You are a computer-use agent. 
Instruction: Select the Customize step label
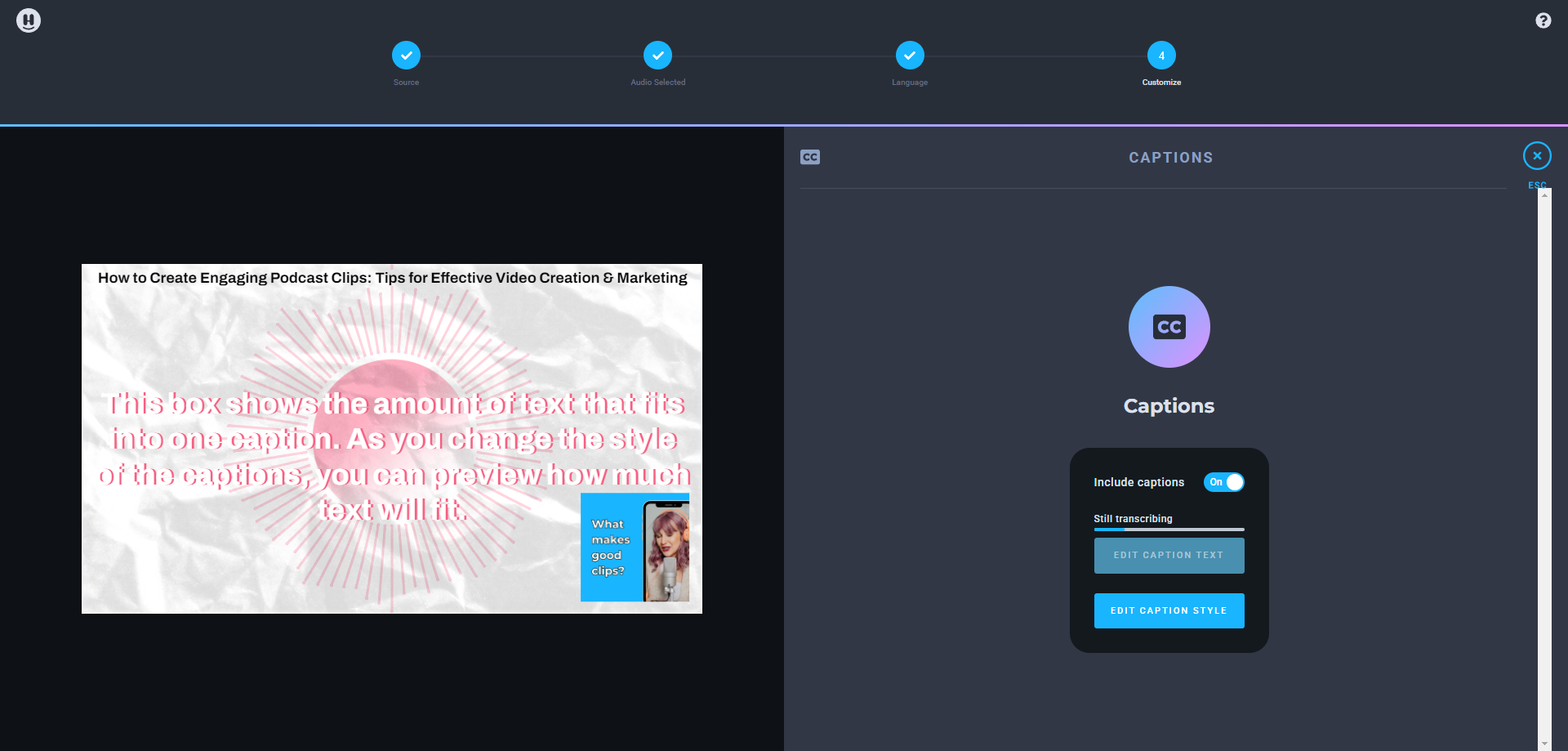pyautogui.click(x=1161, y=83)
